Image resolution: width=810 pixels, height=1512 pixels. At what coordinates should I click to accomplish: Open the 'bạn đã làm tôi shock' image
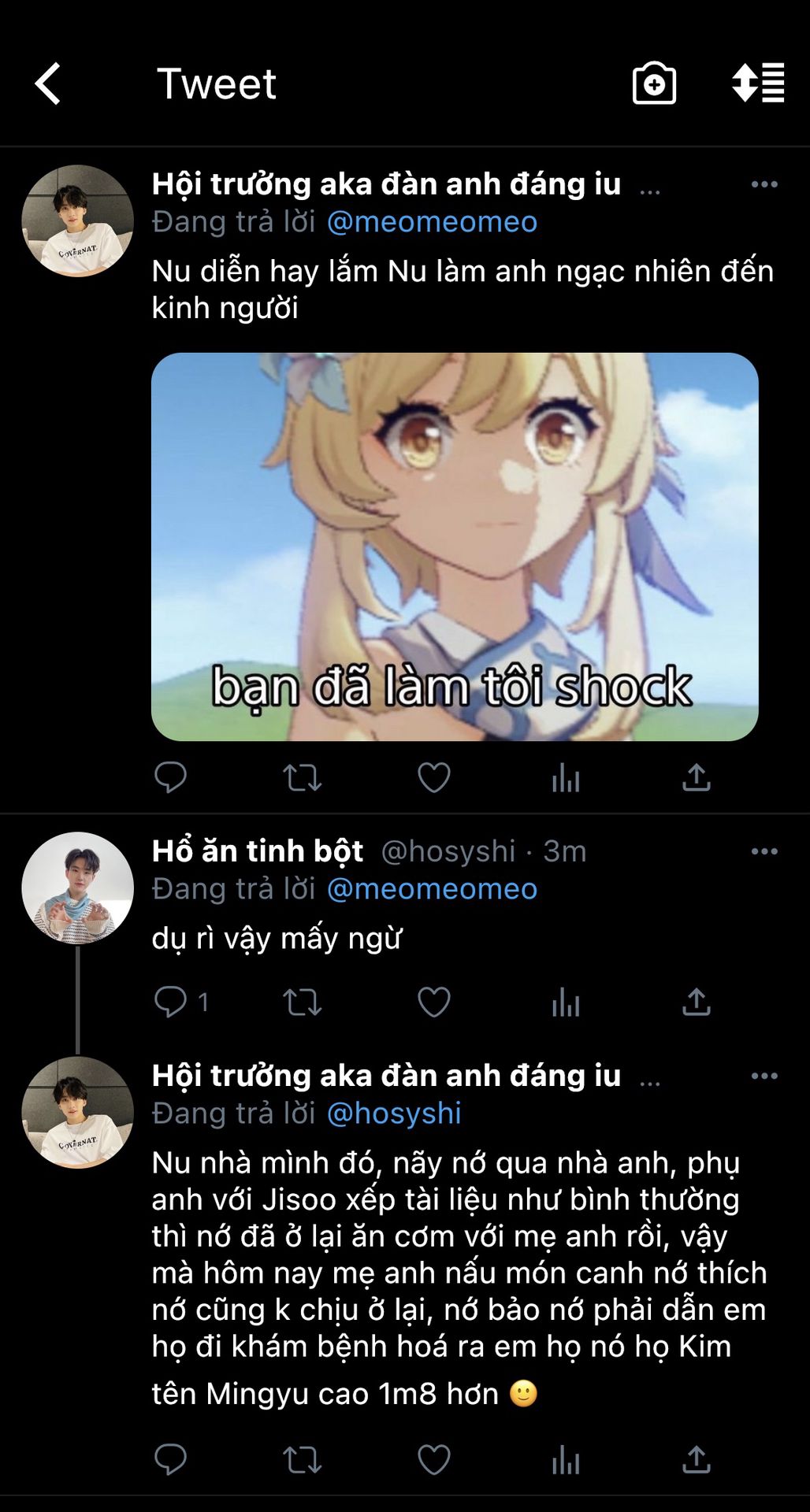coord(455,547)
